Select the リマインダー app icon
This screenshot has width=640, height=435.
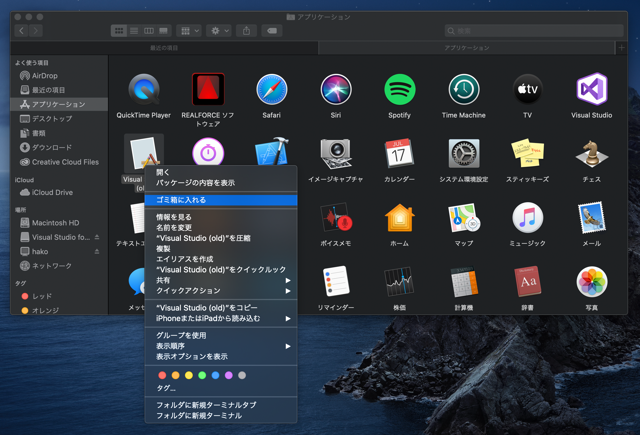click(336, 282)
